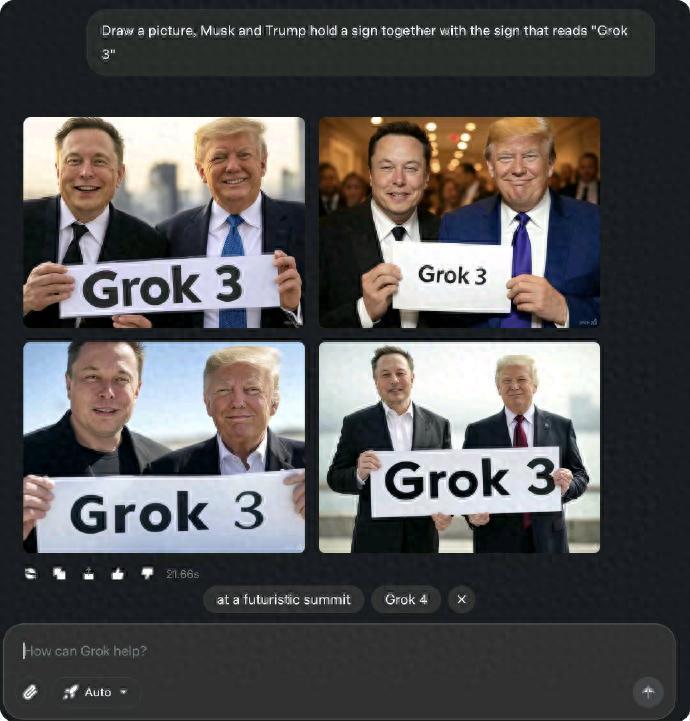Viewport: 690px width, 721px height.
Task: Open the top-right image with small Grok 3 sign
Action: (x=459, y=223)
